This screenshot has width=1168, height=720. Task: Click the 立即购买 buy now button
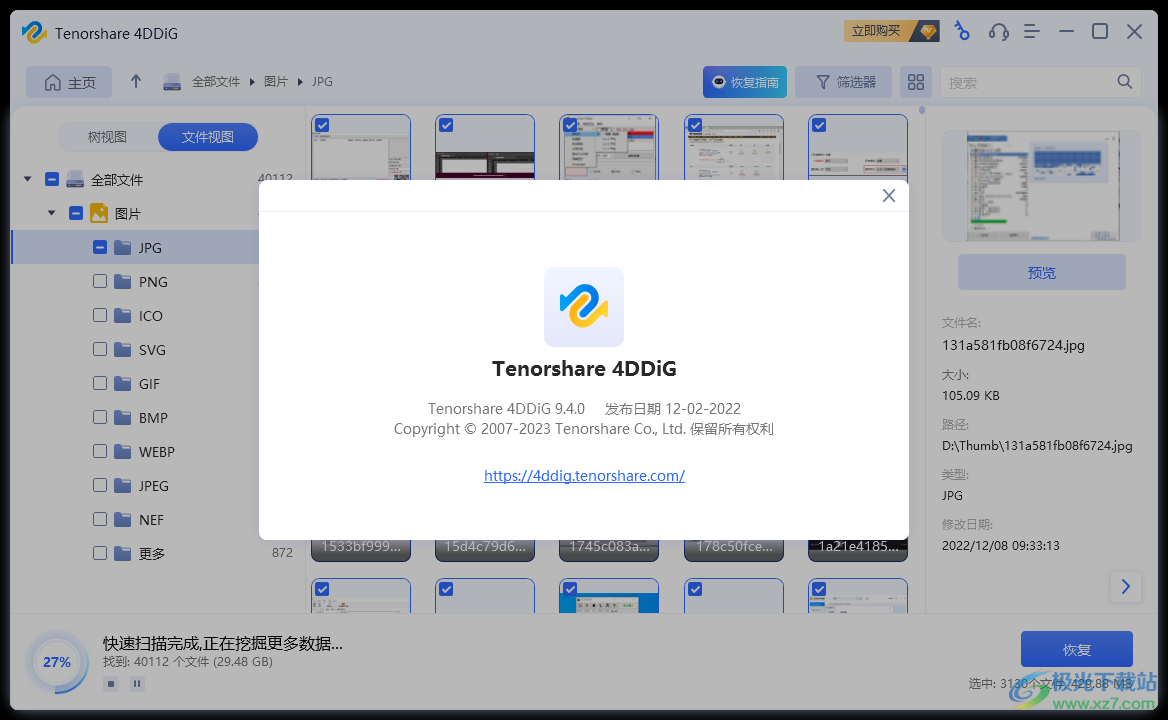tap(891, 31)
